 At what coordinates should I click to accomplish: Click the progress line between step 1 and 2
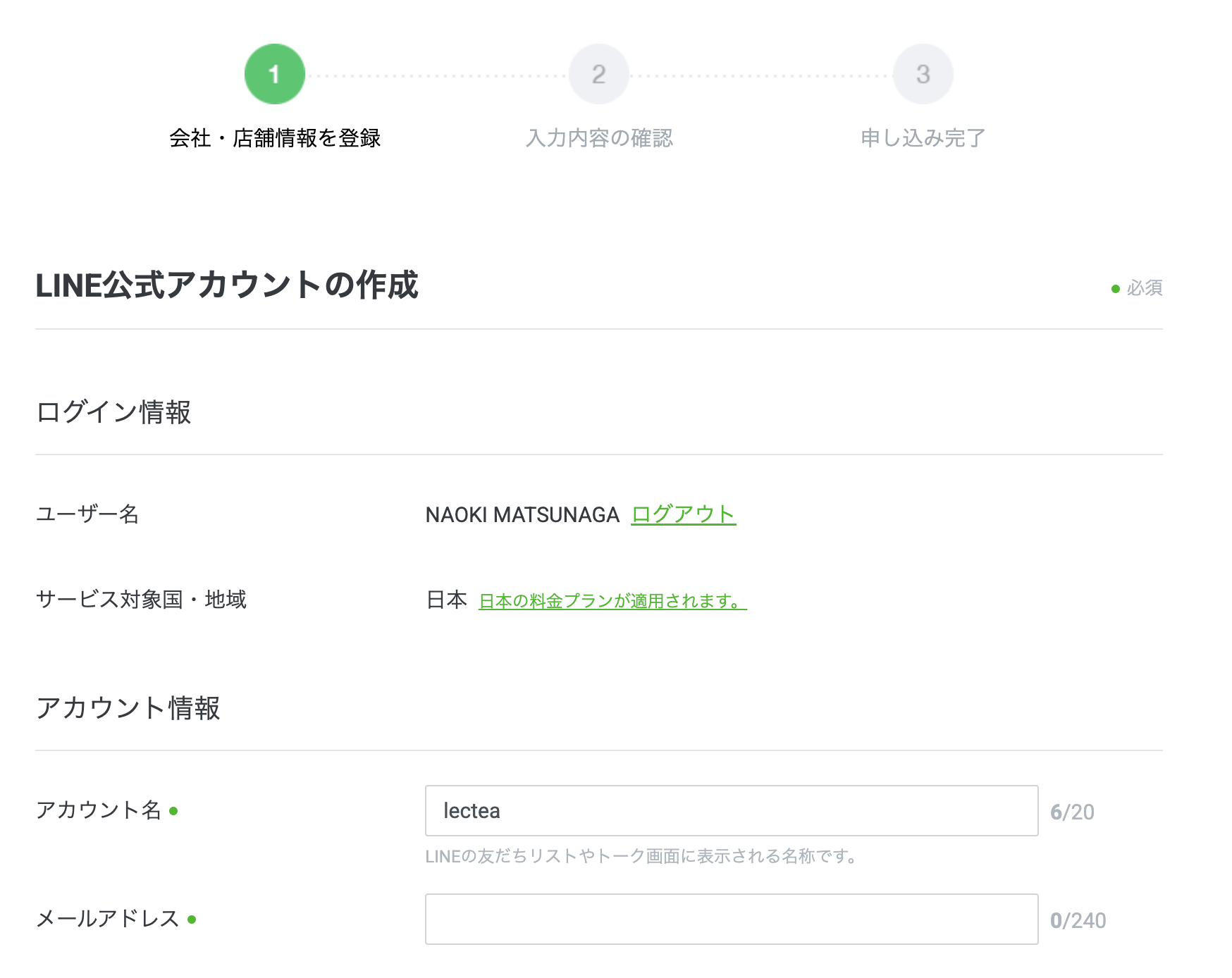tap(437, 73)
